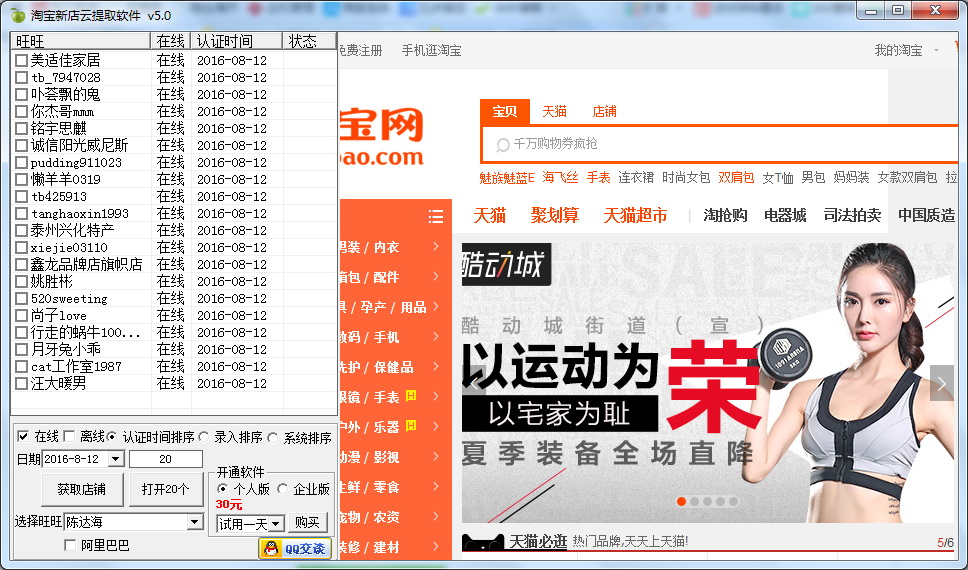The height and width of the screenshot is (570, 968).
Task: Open the 天猫必逛 link
Action: coord(538,542)
